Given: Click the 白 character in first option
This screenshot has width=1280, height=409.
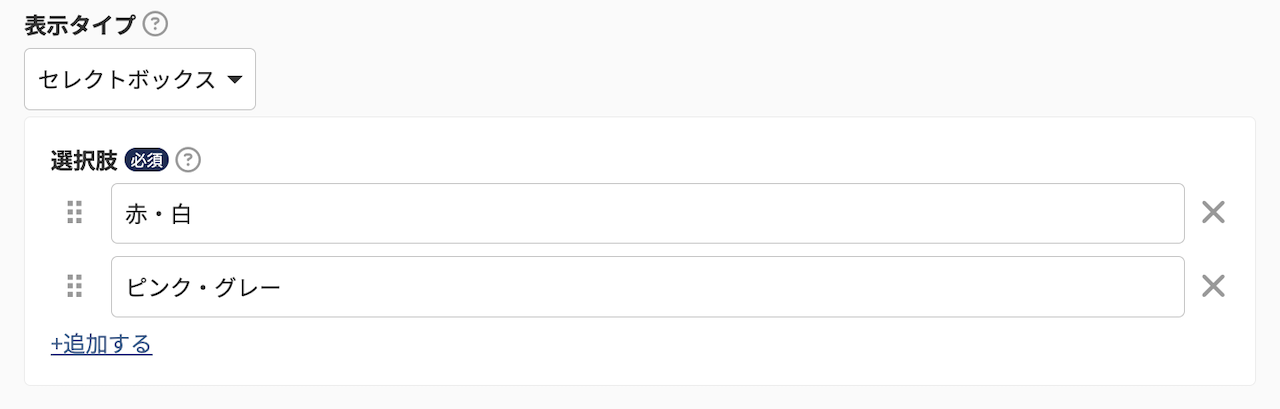Looking at the screenshot, I should [181, 213].
